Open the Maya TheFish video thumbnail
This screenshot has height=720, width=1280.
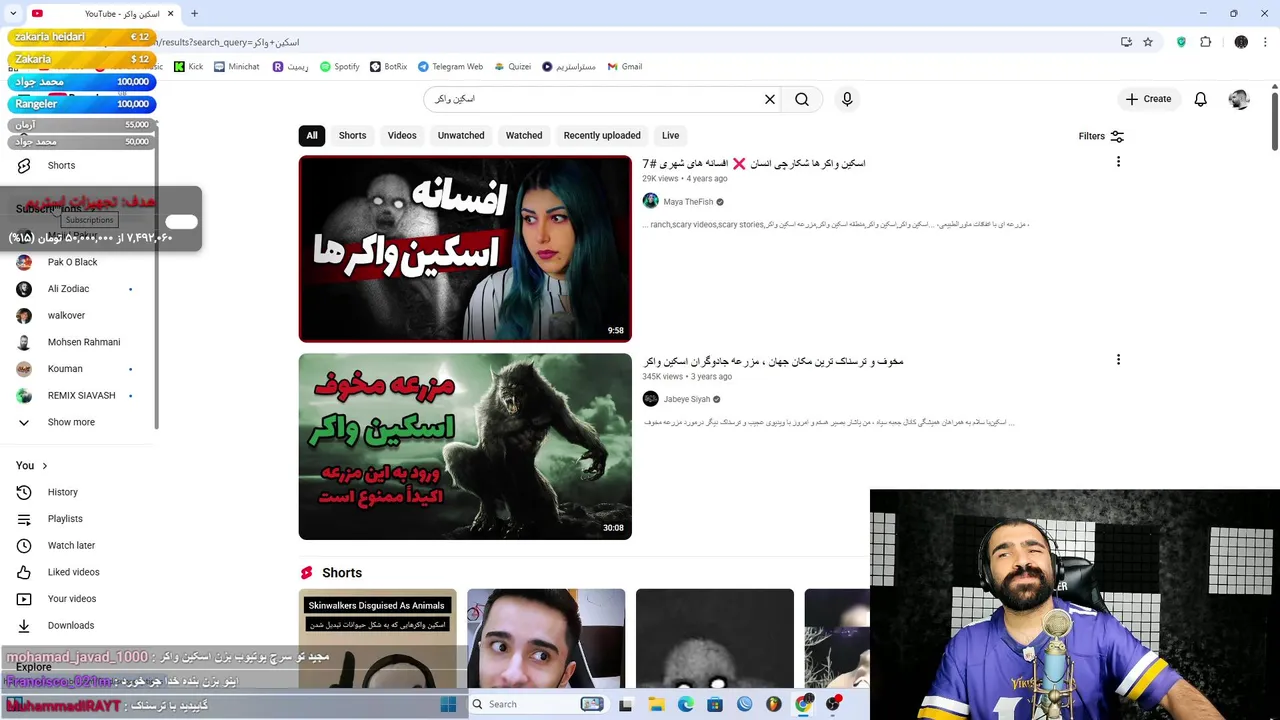coord(465,249)
